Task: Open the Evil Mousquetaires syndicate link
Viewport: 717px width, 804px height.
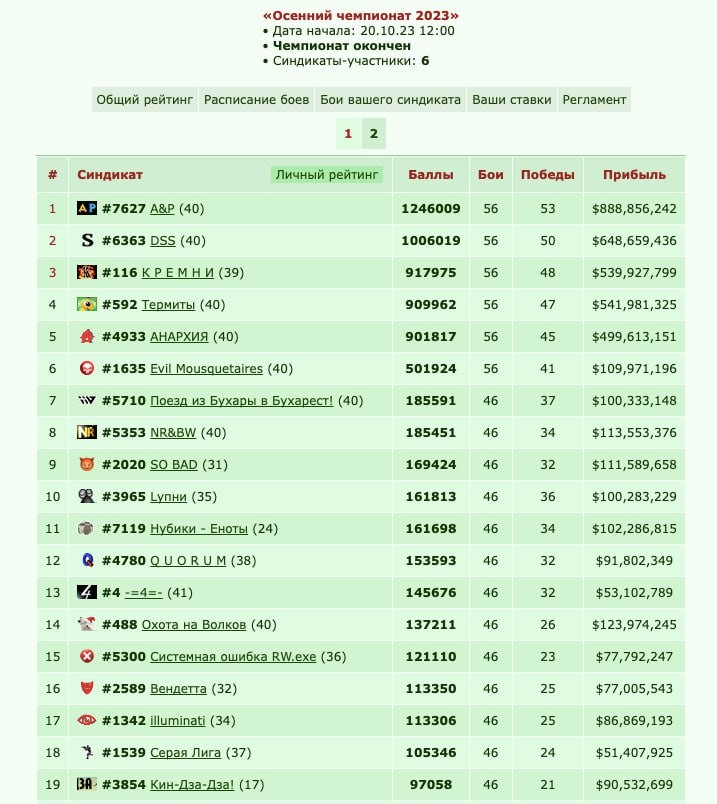Action: (x=206, y=368)
